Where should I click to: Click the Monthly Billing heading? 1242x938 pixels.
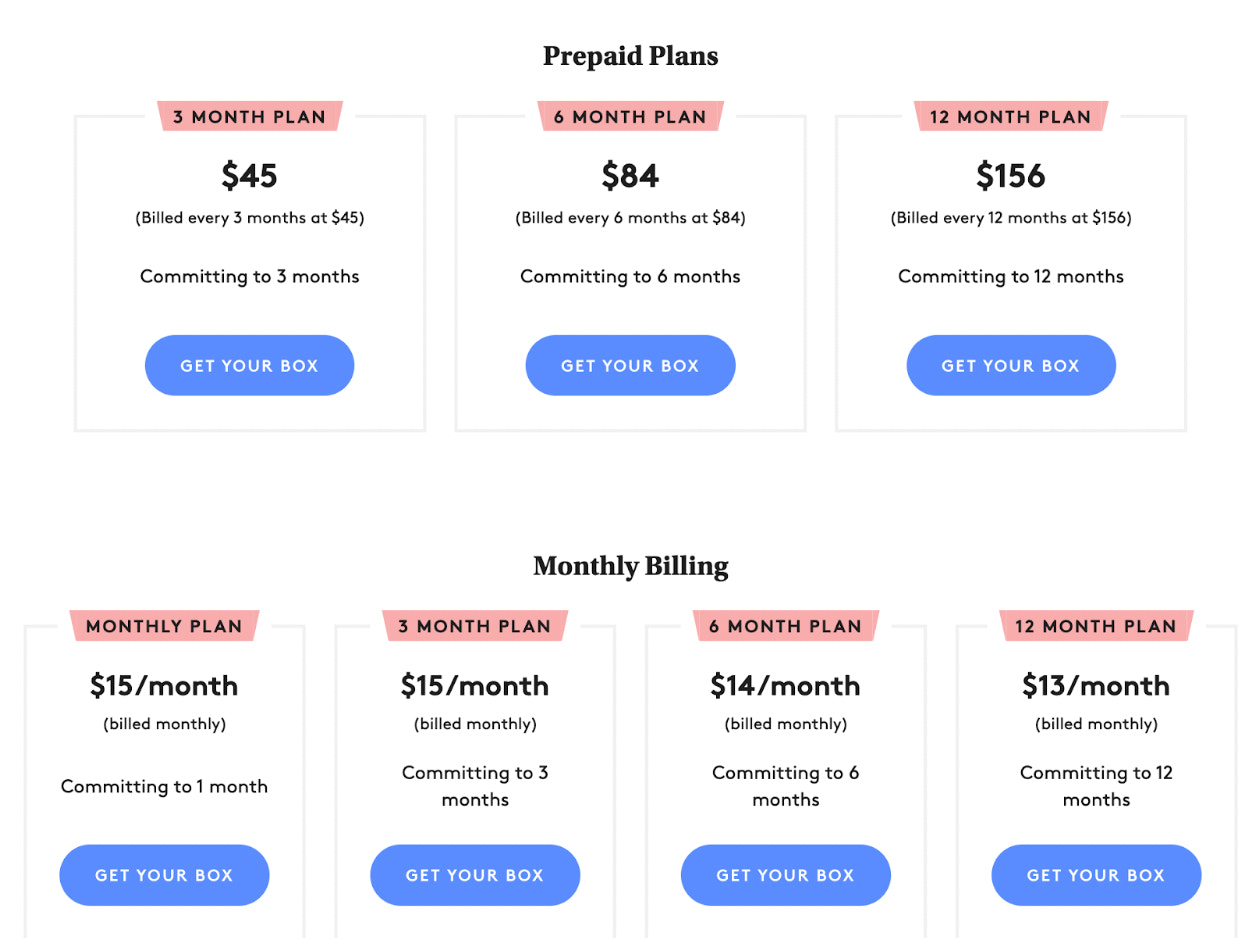(631, 566)
